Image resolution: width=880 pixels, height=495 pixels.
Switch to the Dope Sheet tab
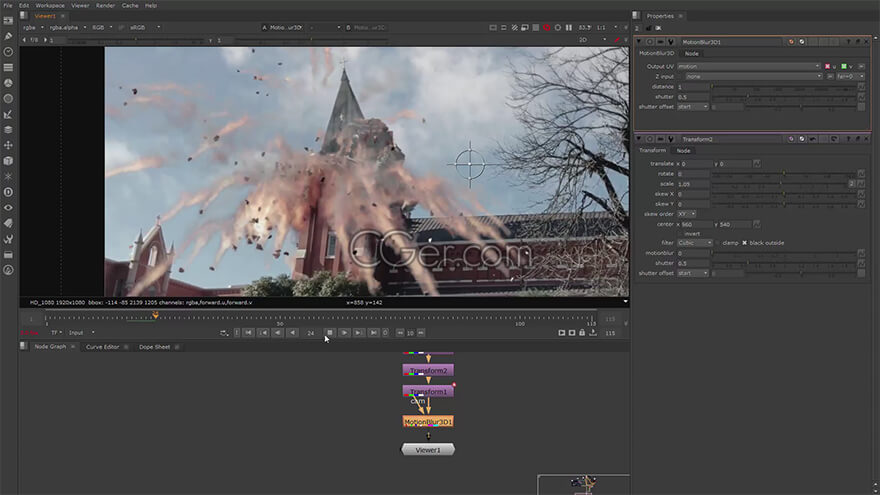[154, 347]
